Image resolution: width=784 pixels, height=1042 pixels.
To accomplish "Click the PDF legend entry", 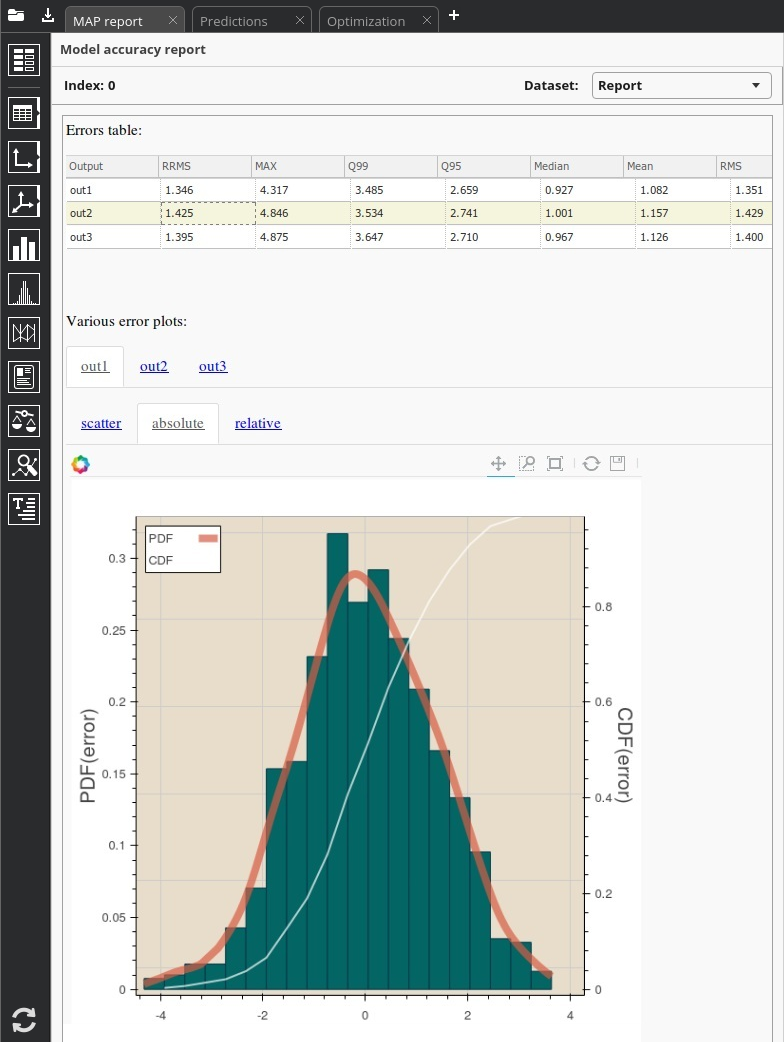I will coord(183,538).
